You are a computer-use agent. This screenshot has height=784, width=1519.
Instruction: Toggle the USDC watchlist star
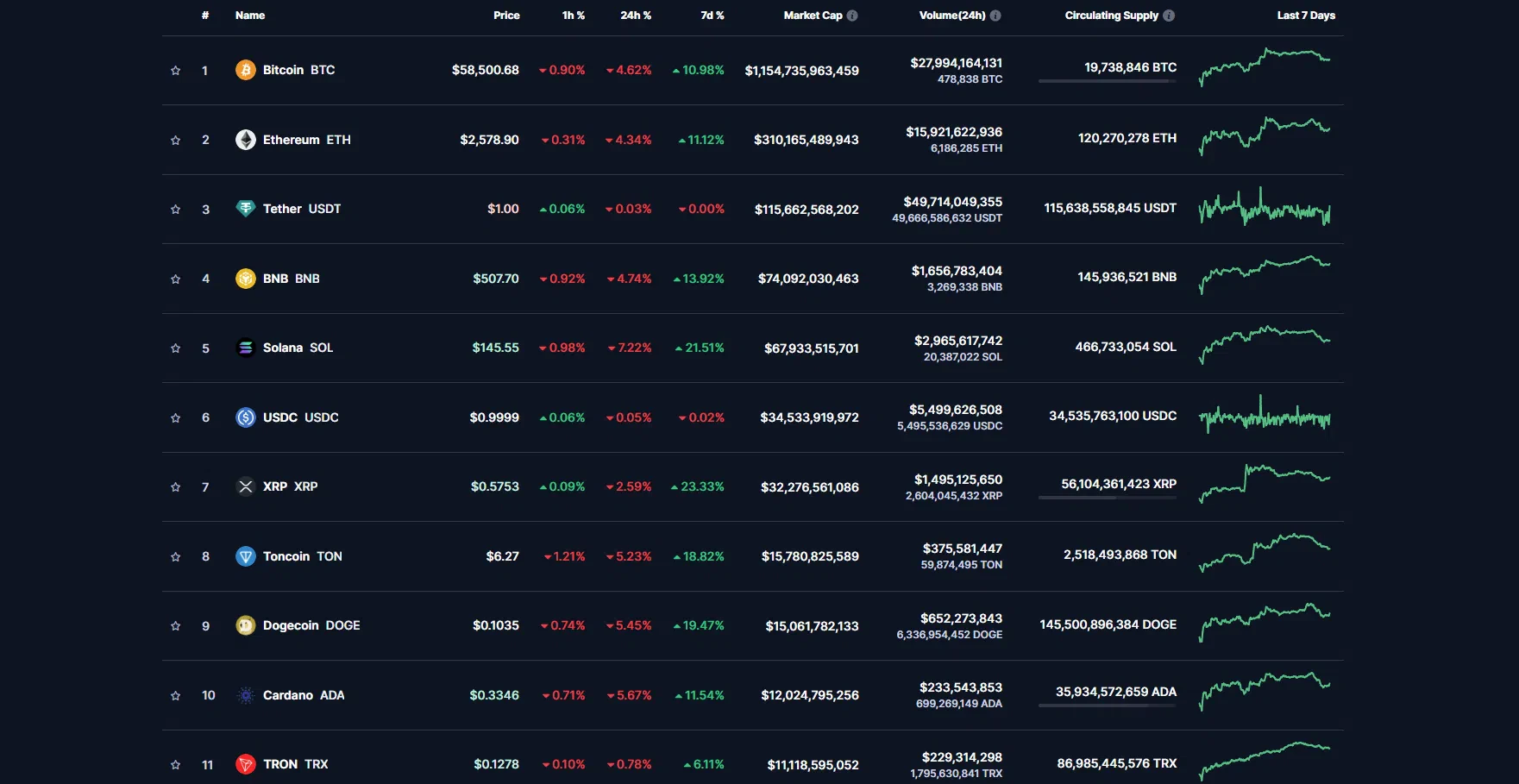[x=176, y=417]
